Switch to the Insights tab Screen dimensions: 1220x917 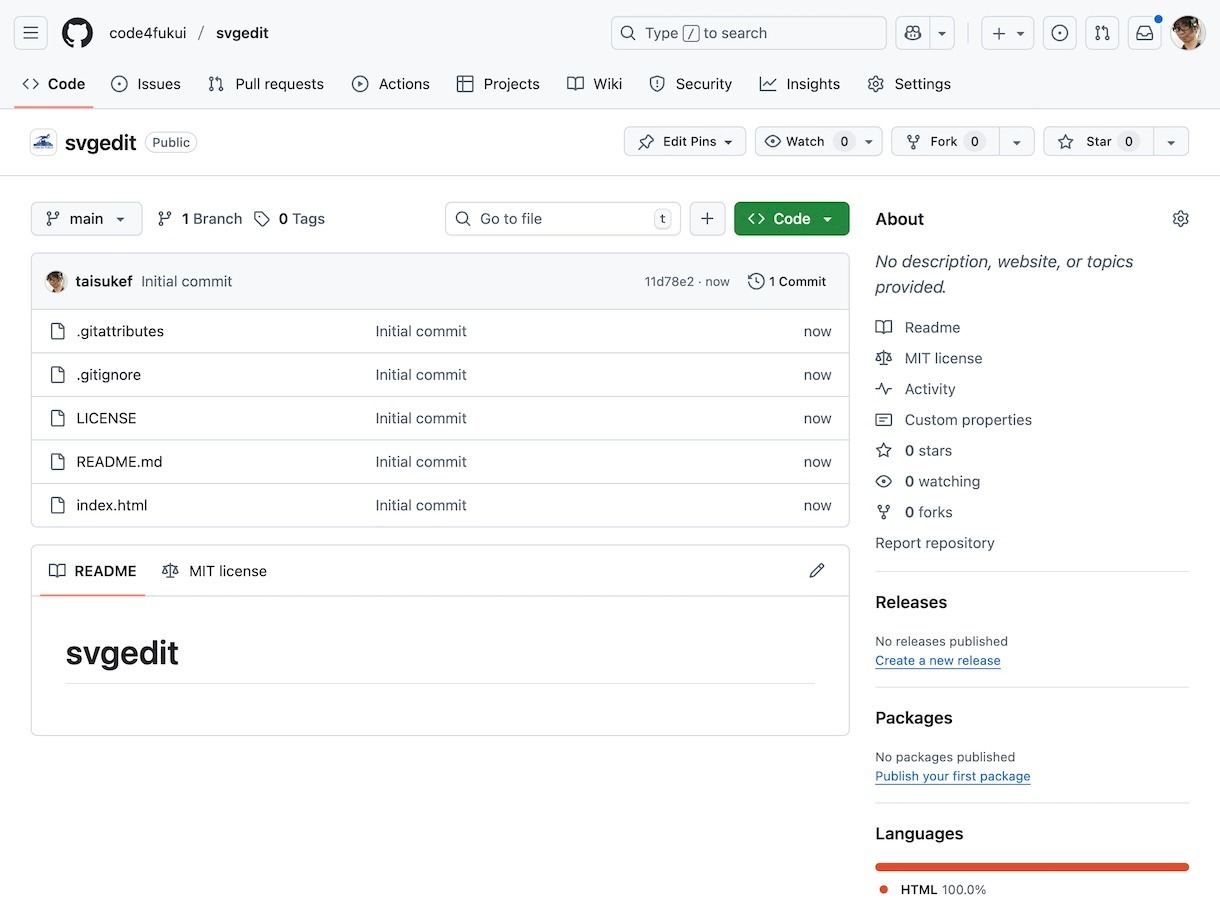[800, 84]
